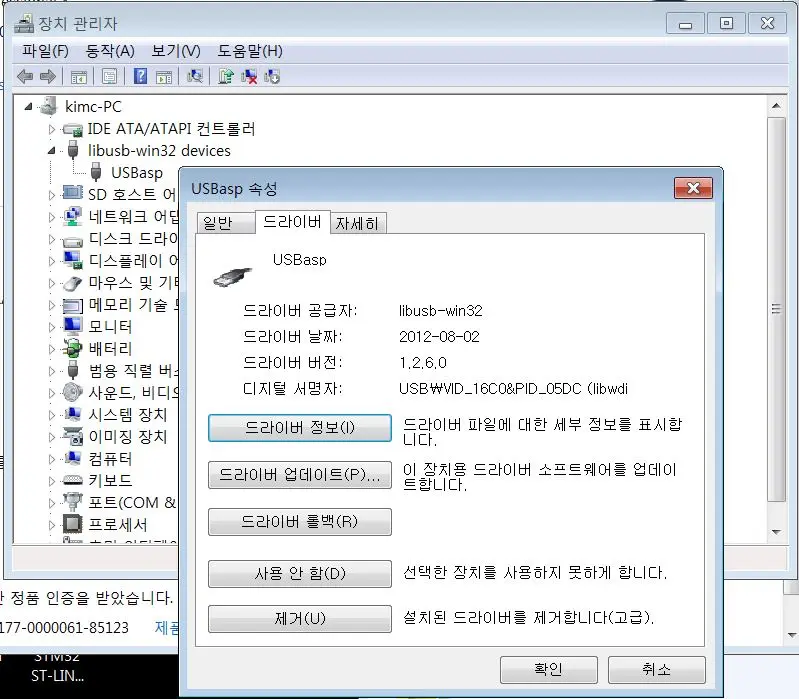Click the 프로세서 category icon
Image resolution: width=799 pixels, height=699 pixels.
click(x=72, y=524)
